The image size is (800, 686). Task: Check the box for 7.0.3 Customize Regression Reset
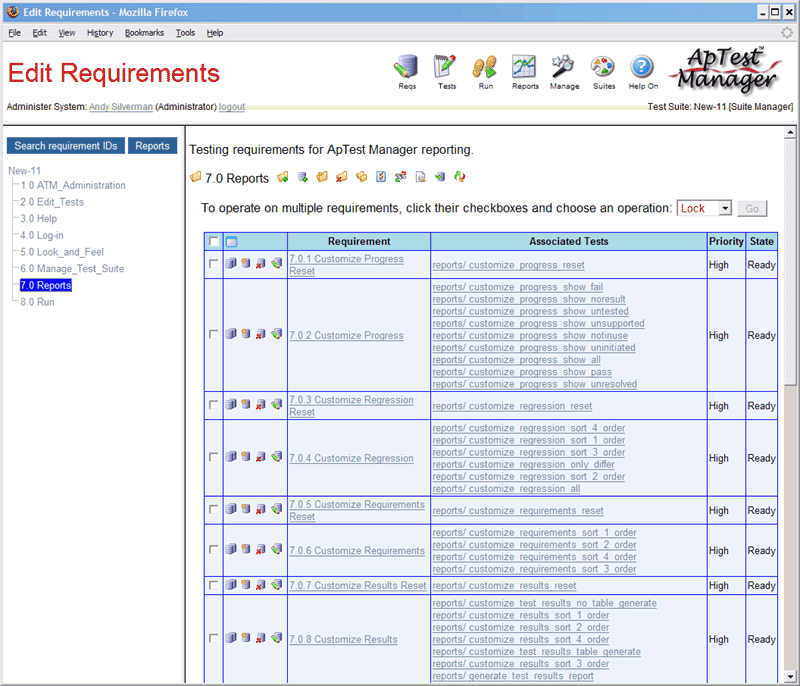tap(213, 404)
